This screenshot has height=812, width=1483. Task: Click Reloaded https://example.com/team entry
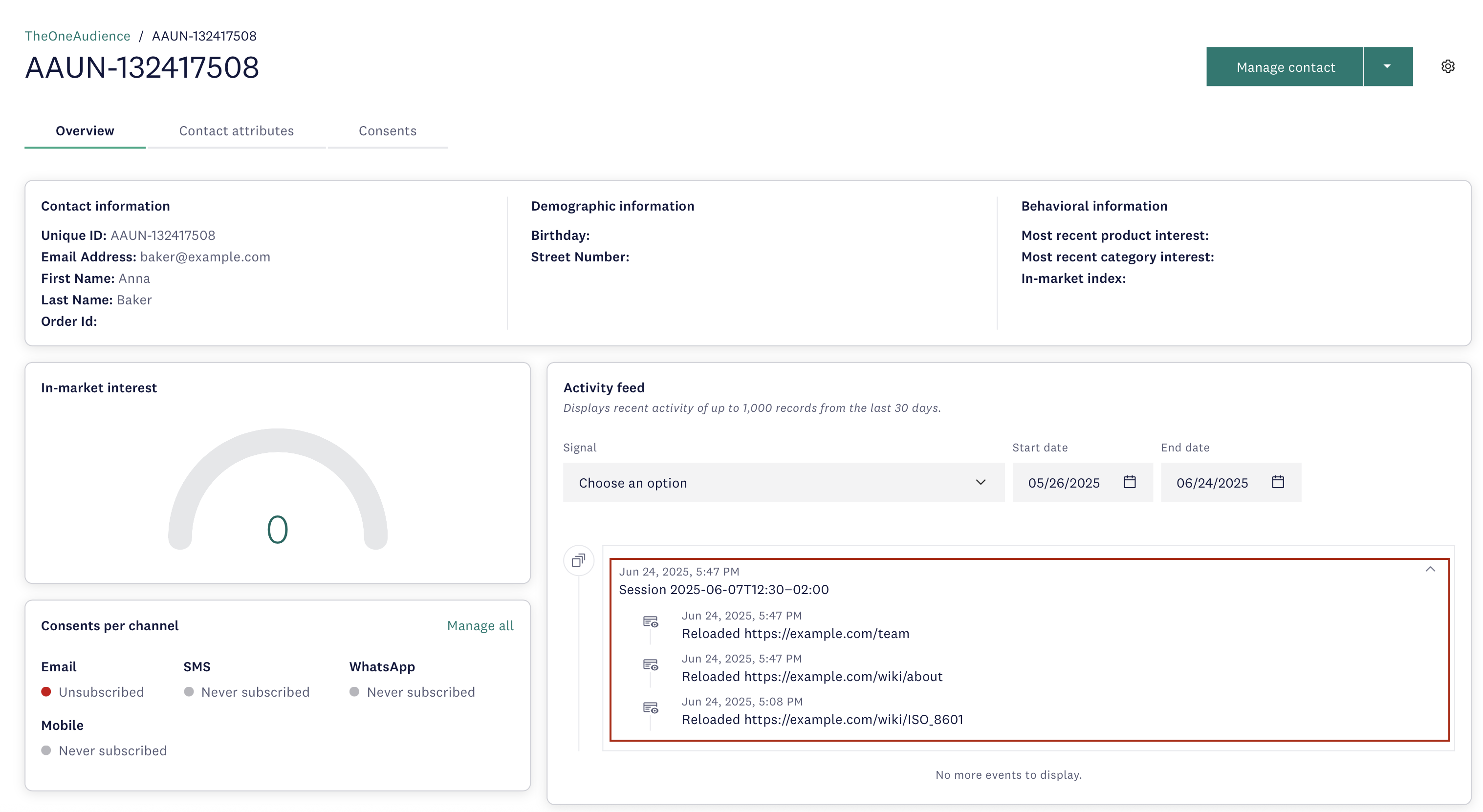(796, 634)
